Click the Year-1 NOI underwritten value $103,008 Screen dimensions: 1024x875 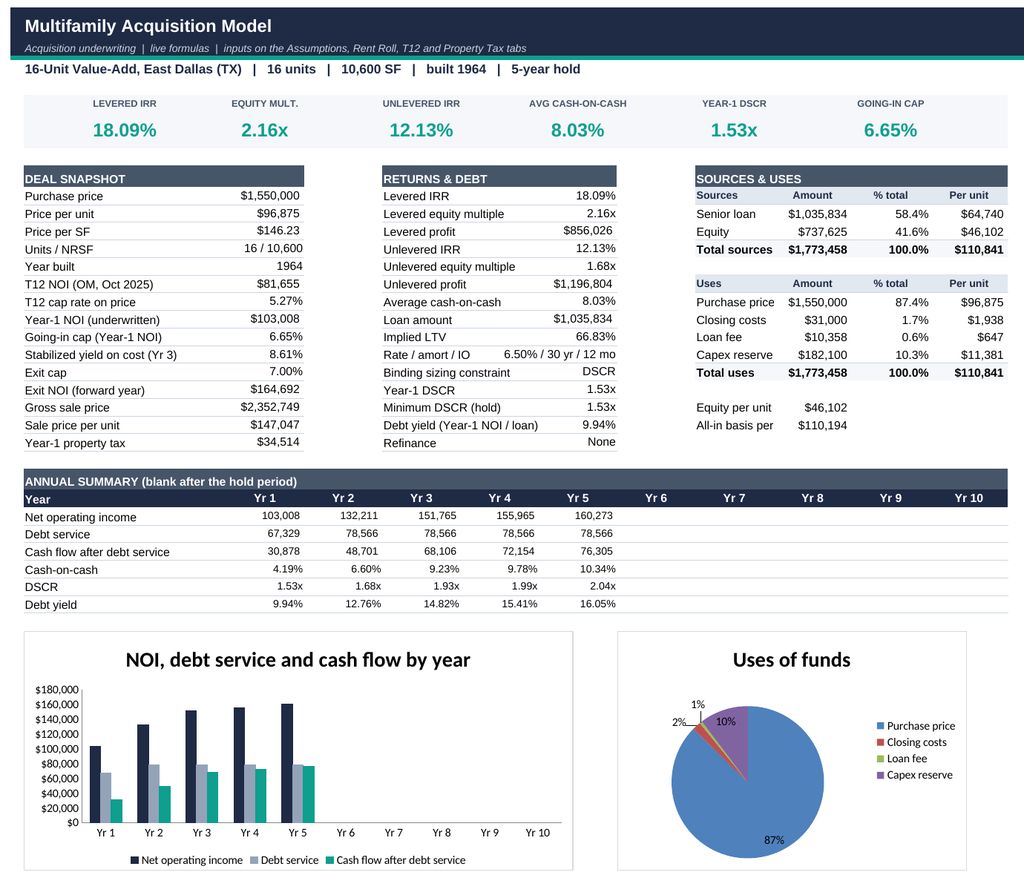point(275,319)
